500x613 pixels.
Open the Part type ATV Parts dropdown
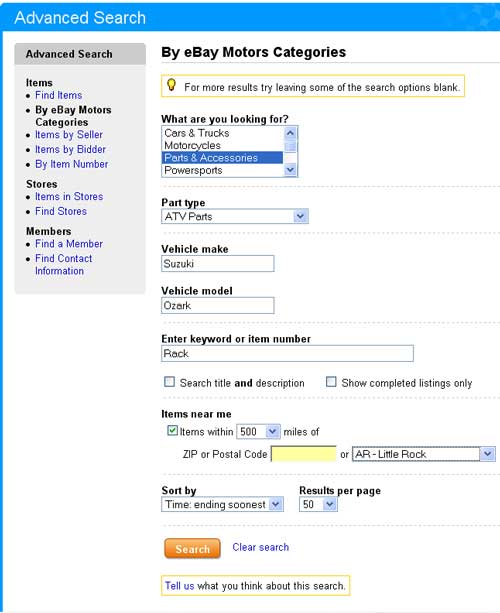click(235, 216)
